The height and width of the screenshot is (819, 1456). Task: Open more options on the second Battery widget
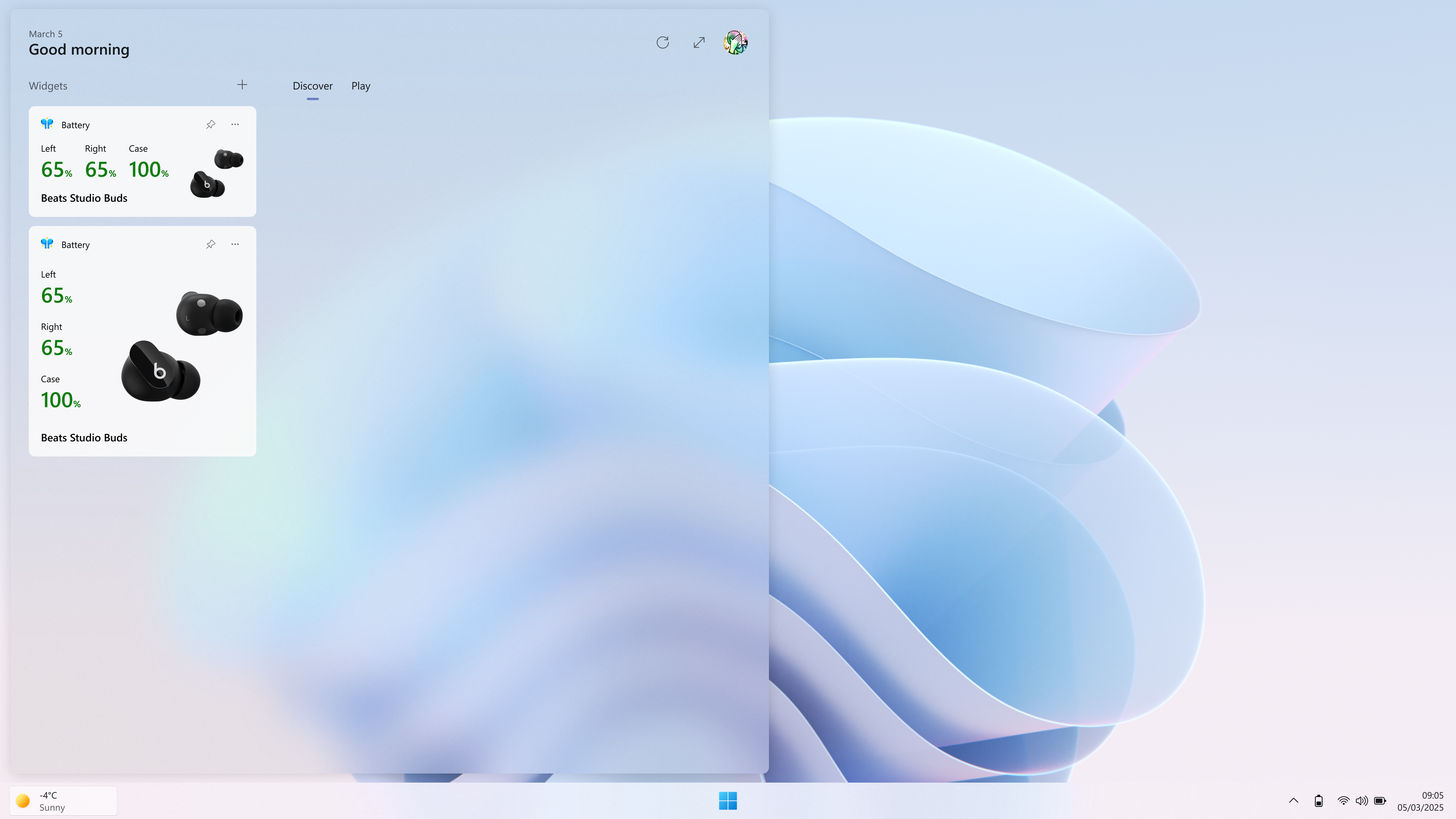[x=235, y=243]
